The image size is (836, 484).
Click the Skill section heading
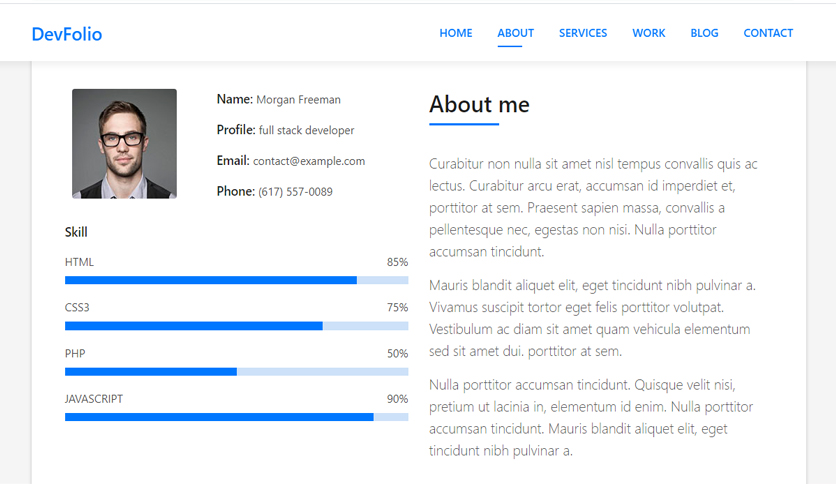[76, 232]
